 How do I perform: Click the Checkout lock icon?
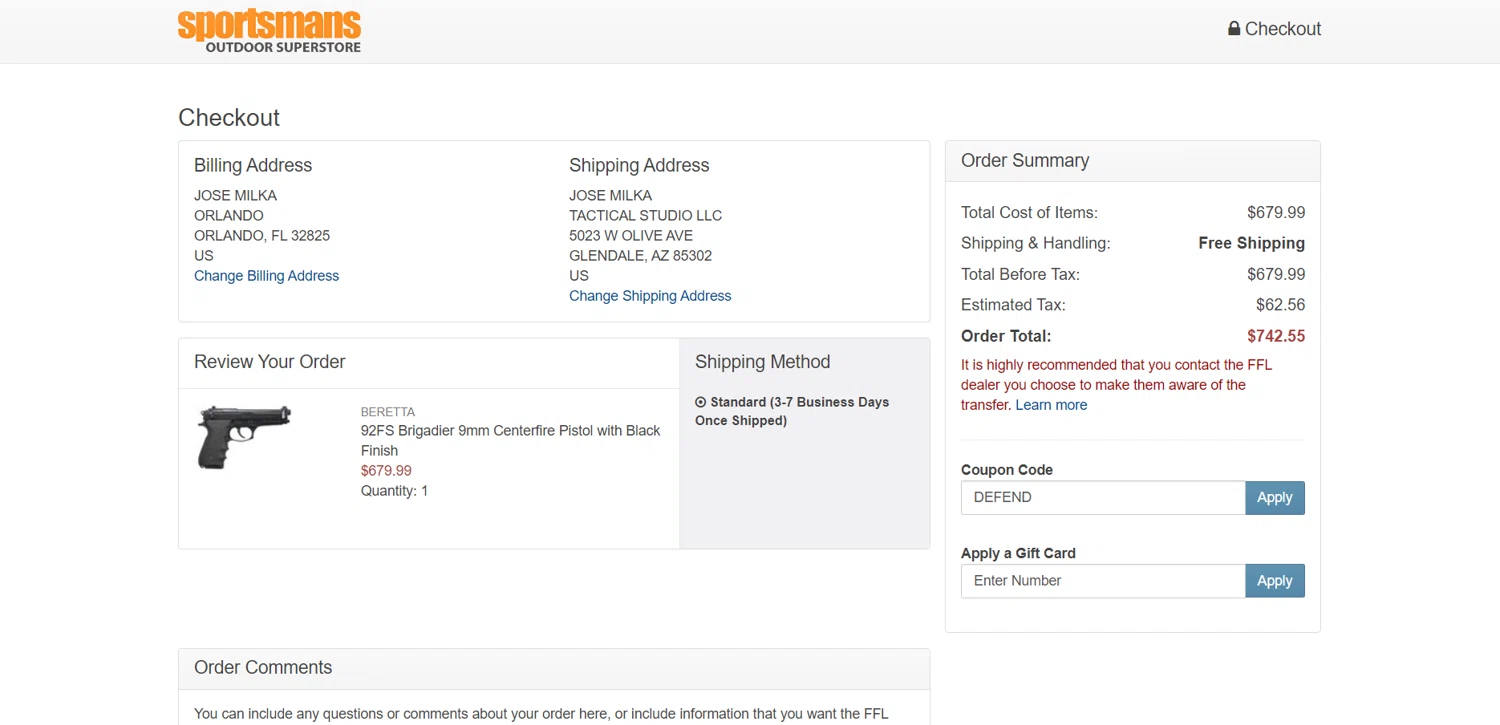pos(1234,29)
